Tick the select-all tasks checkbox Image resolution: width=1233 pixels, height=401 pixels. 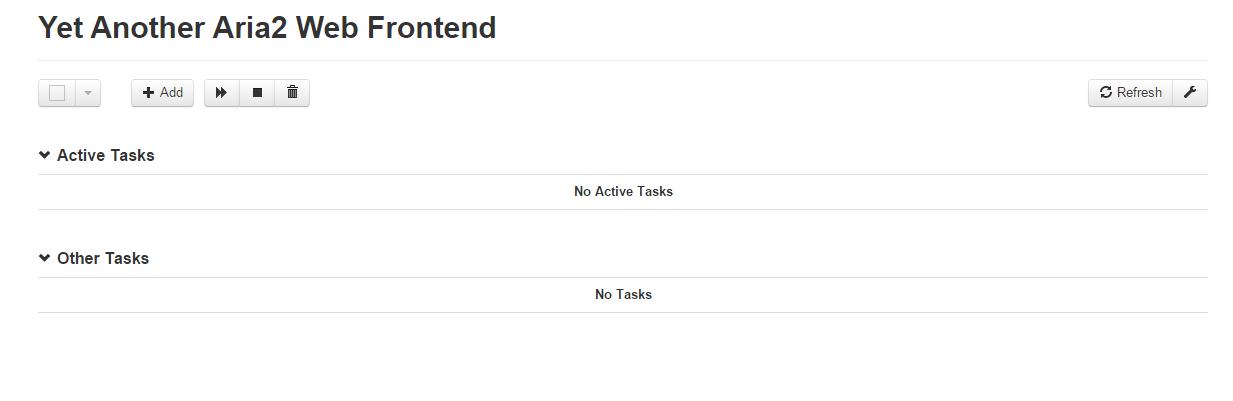pyautogui.click(x=57, y=93)
